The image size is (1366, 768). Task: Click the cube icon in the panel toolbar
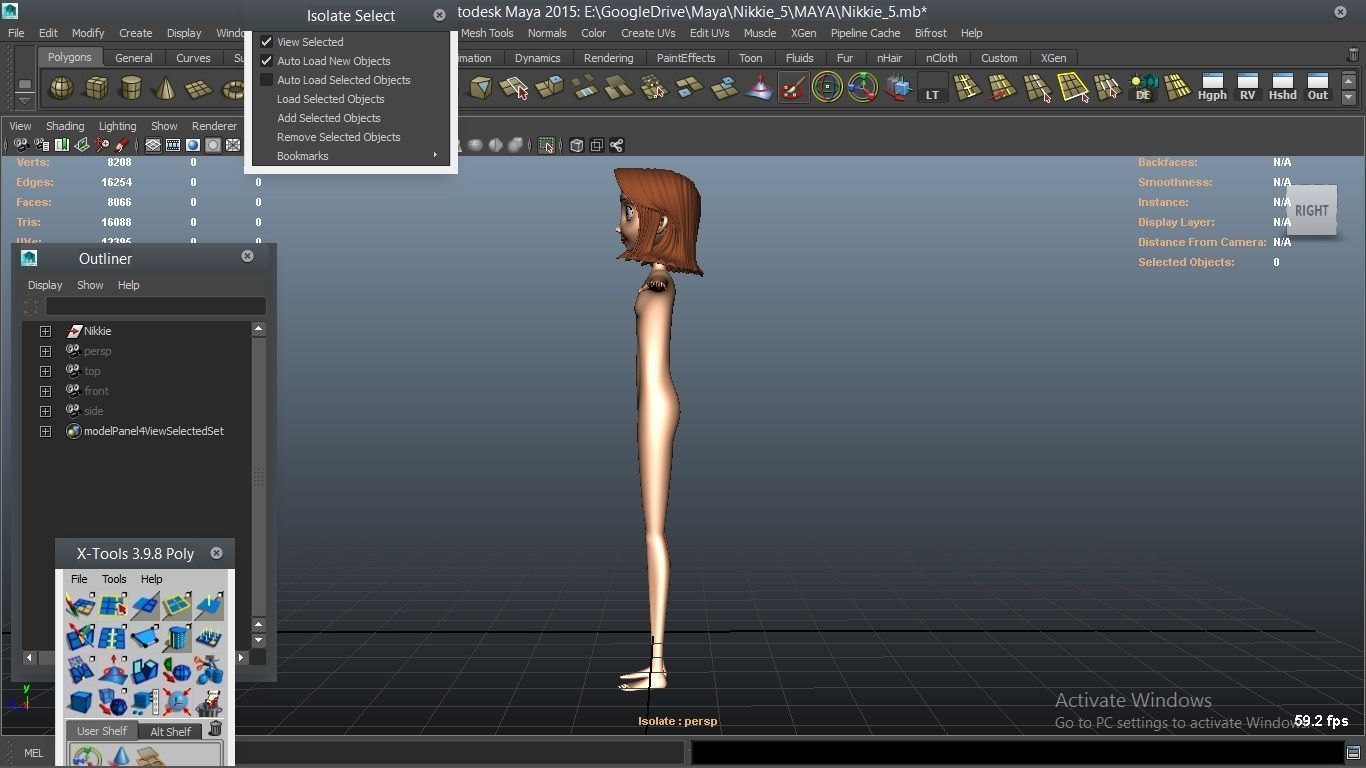[x=577, y=145]
